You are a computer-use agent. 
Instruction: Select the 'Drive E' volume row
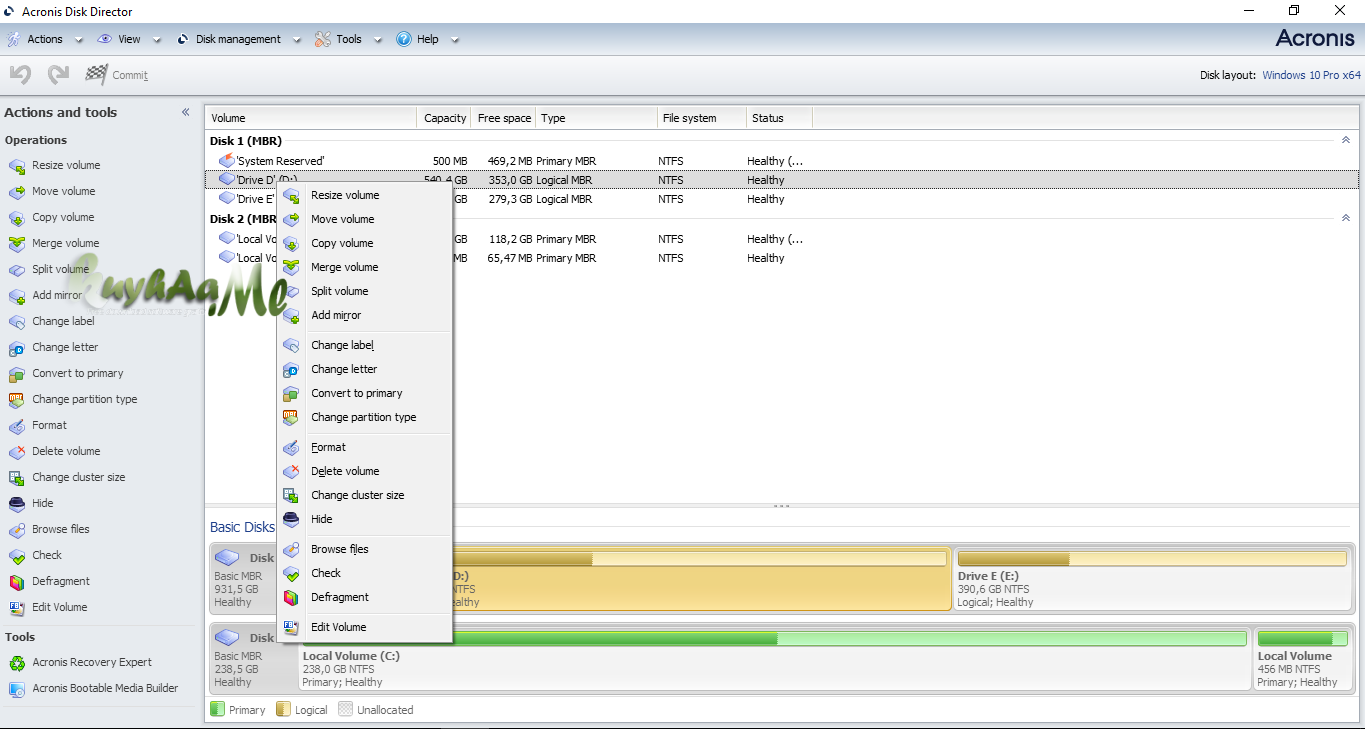(782, 199)
